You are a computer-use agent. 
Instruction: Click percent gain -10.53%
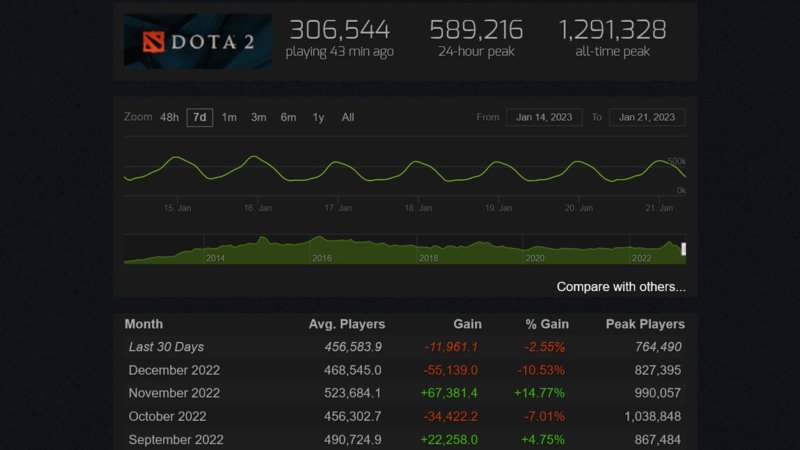tap(541, 370)
